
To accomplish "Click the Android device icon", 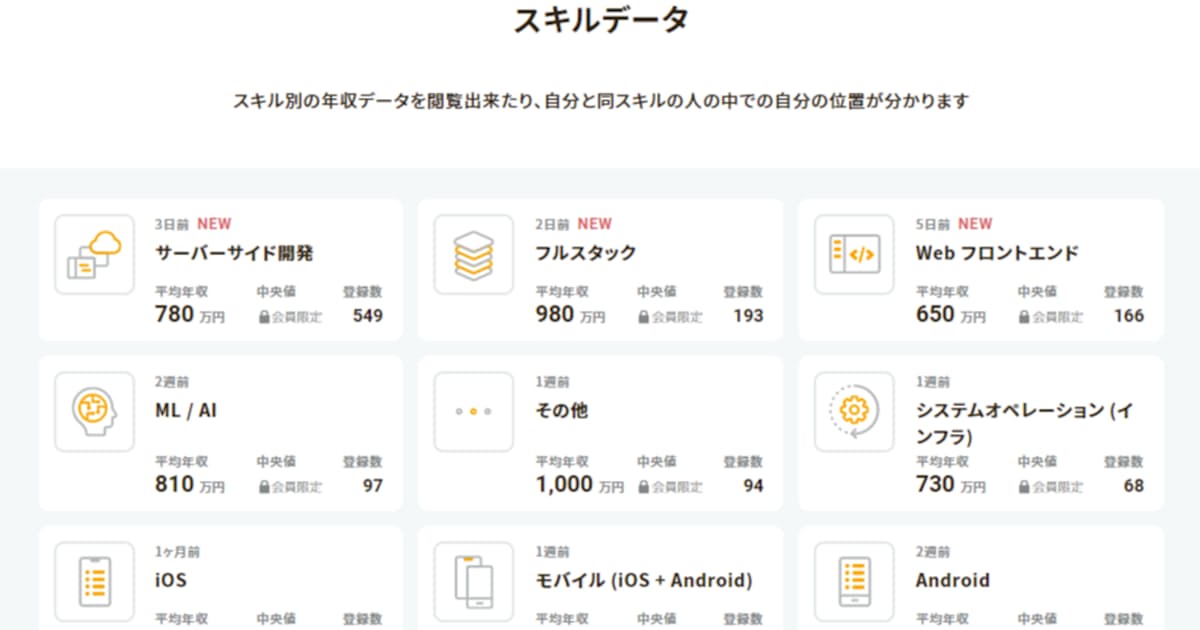I will tap(854, 581).
